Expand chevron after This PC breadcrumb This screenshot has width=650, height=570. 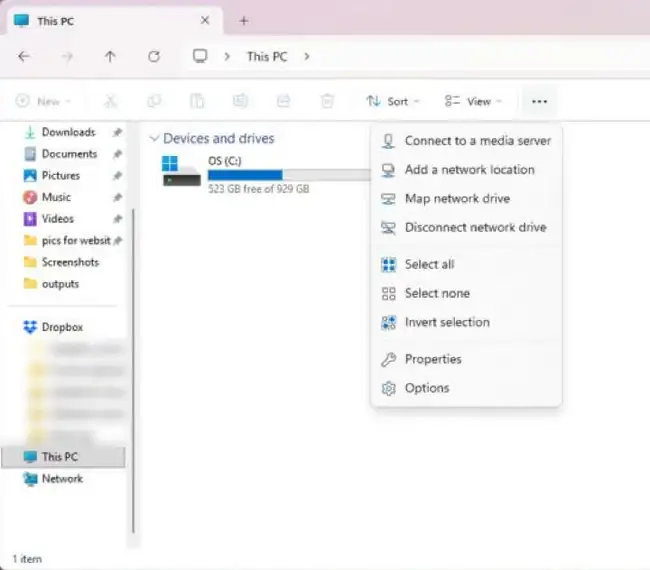coord(307,56)
